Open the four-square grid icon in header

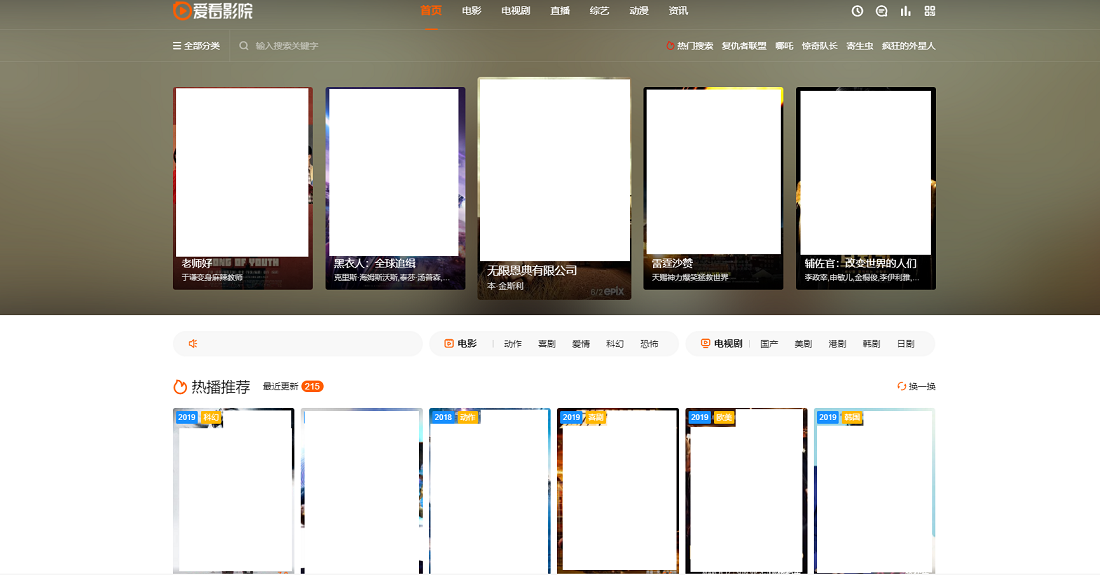[930, 11]
